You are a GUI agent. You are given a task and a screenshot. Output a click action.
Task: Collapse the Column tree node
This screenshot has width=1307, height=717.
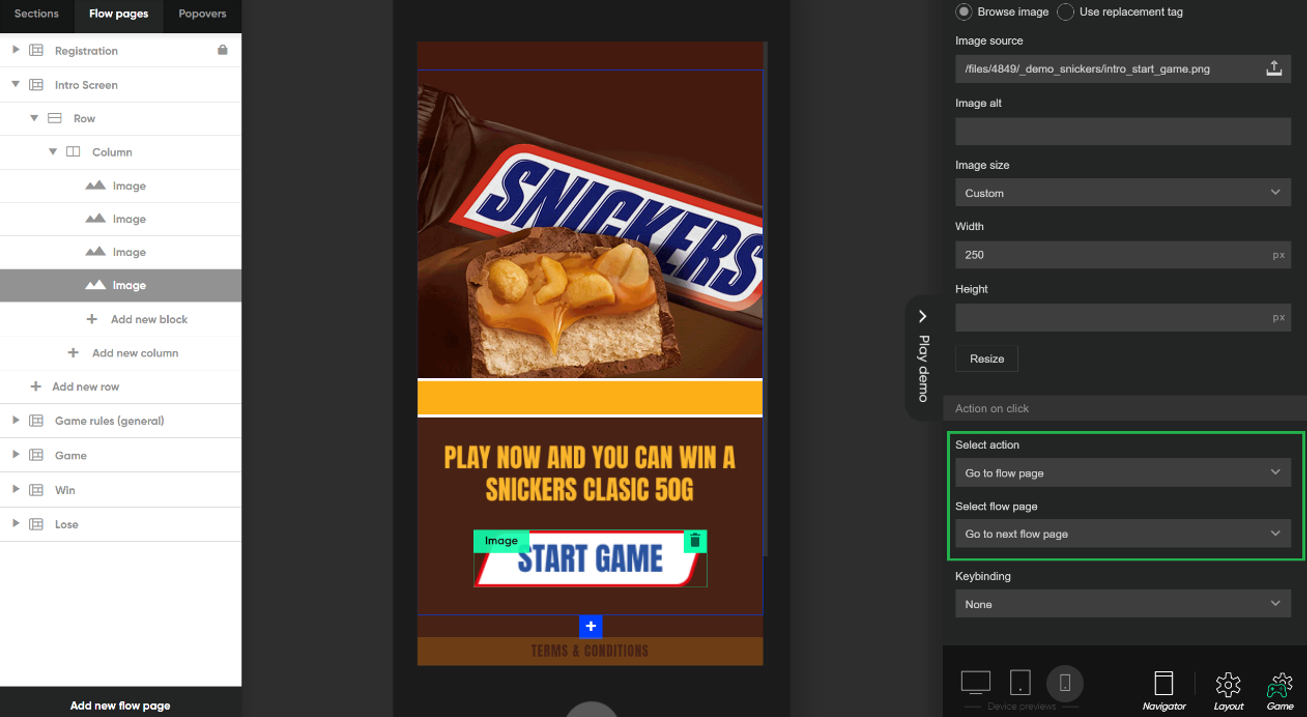point(53,152)
